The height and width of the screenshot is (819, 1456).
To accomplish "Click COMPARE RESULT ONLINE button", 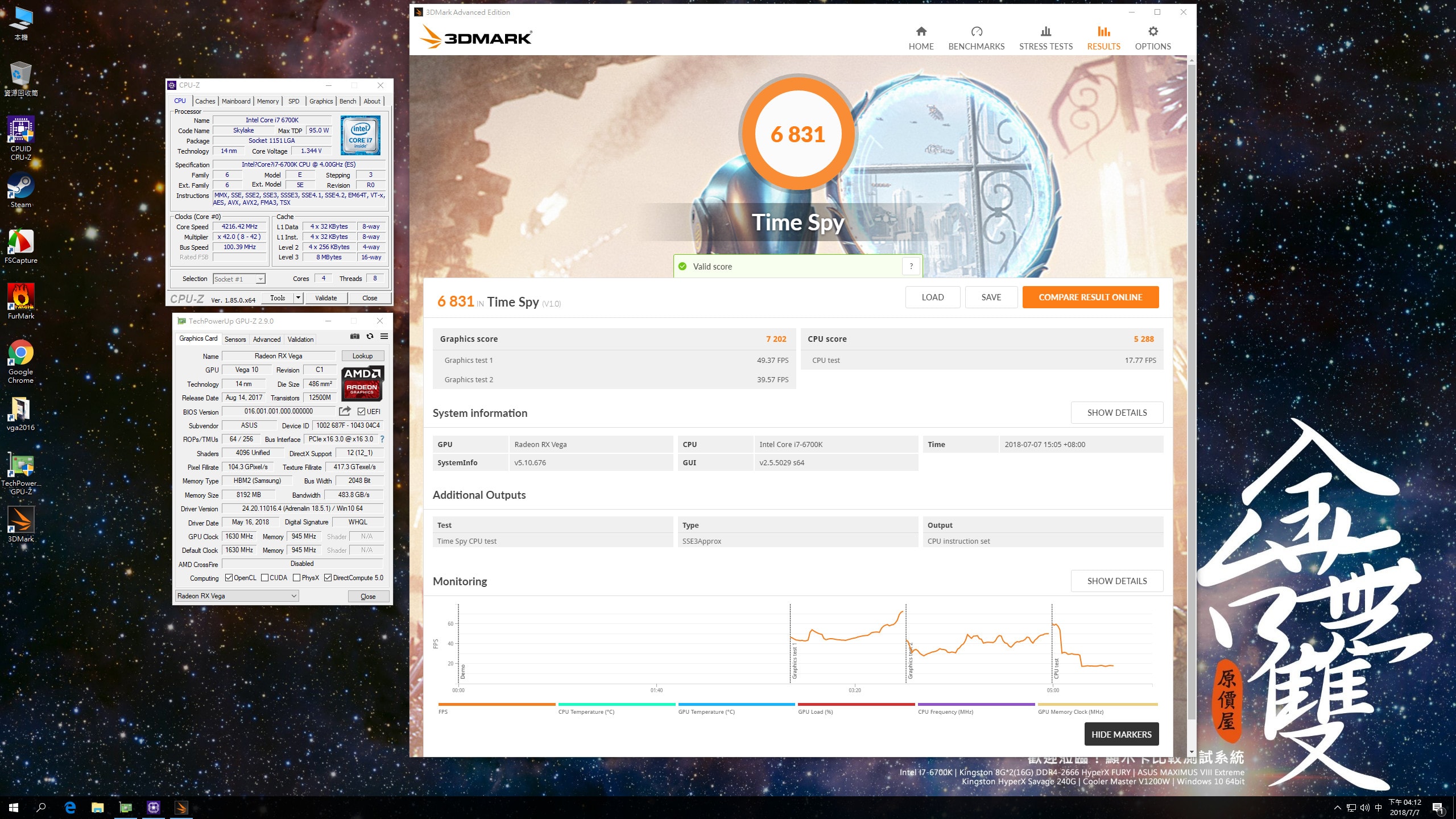I will (1090, 297).
